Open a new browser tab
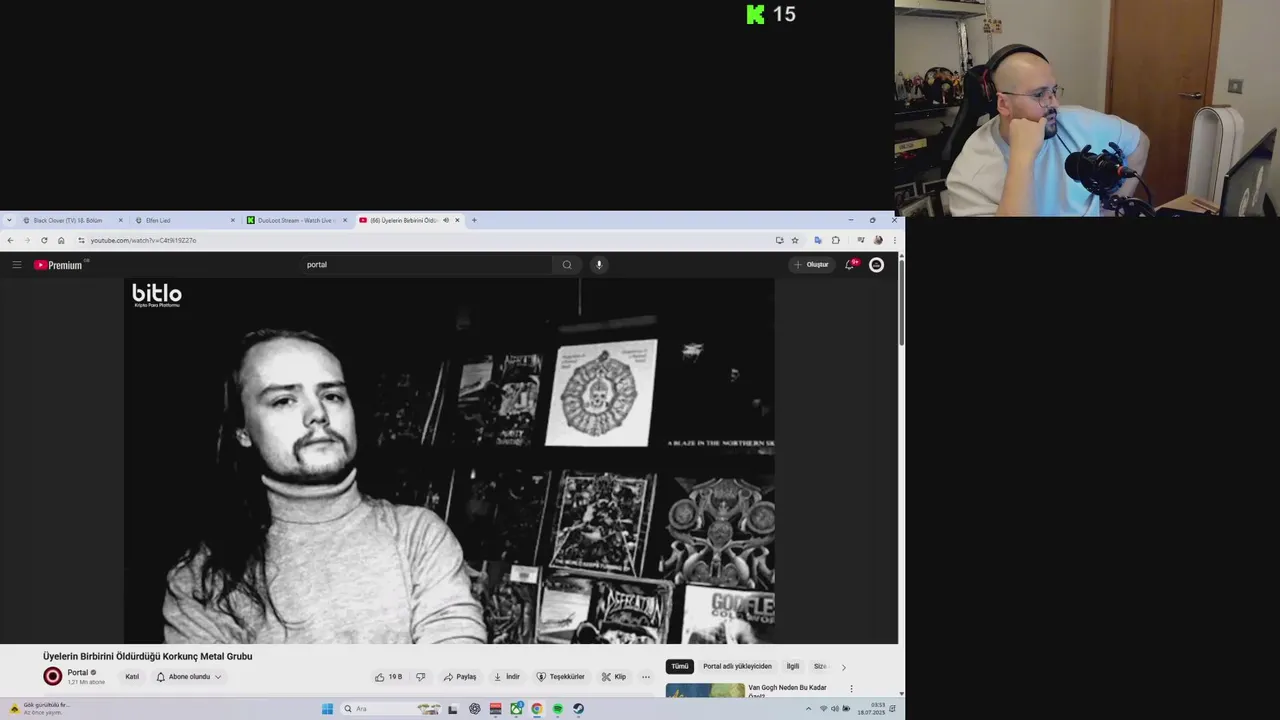 coord(474,220)
